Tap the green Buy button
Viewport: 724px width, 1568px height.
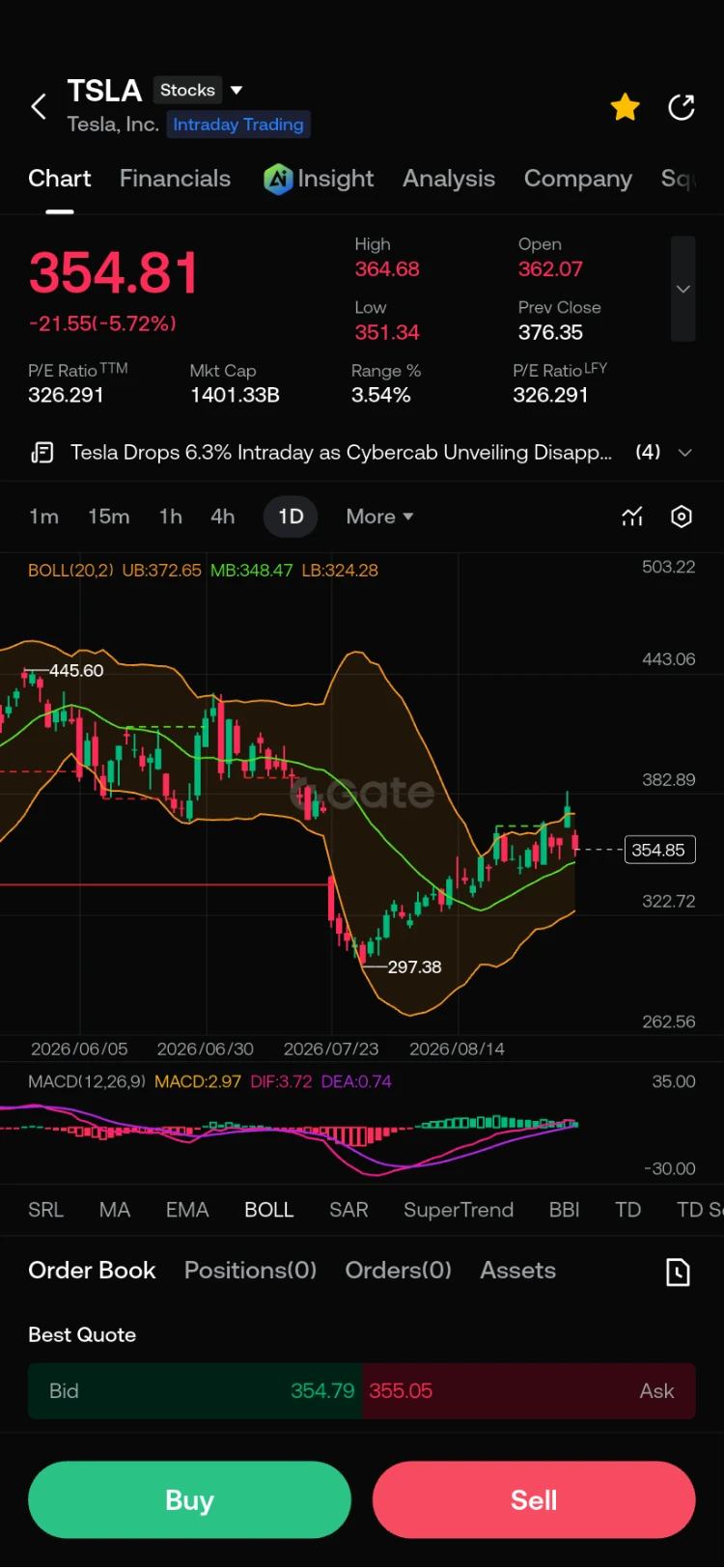[189, 1499]
